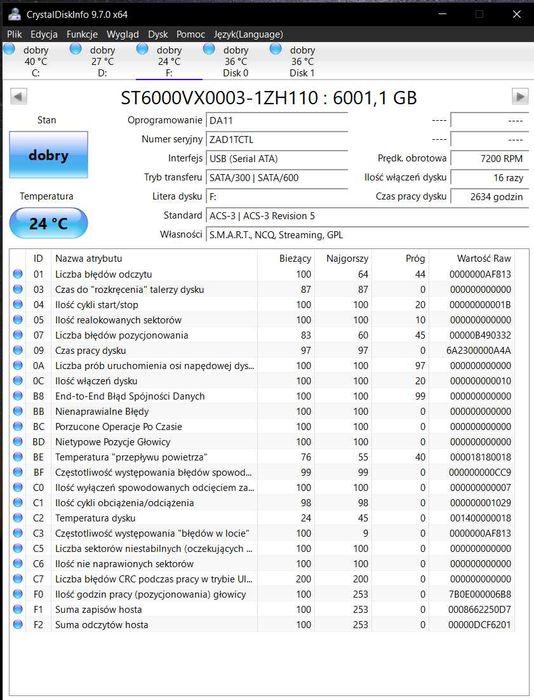Click the status orb for Disk 0
Screen dimensions: 534x700
[209, 49]
